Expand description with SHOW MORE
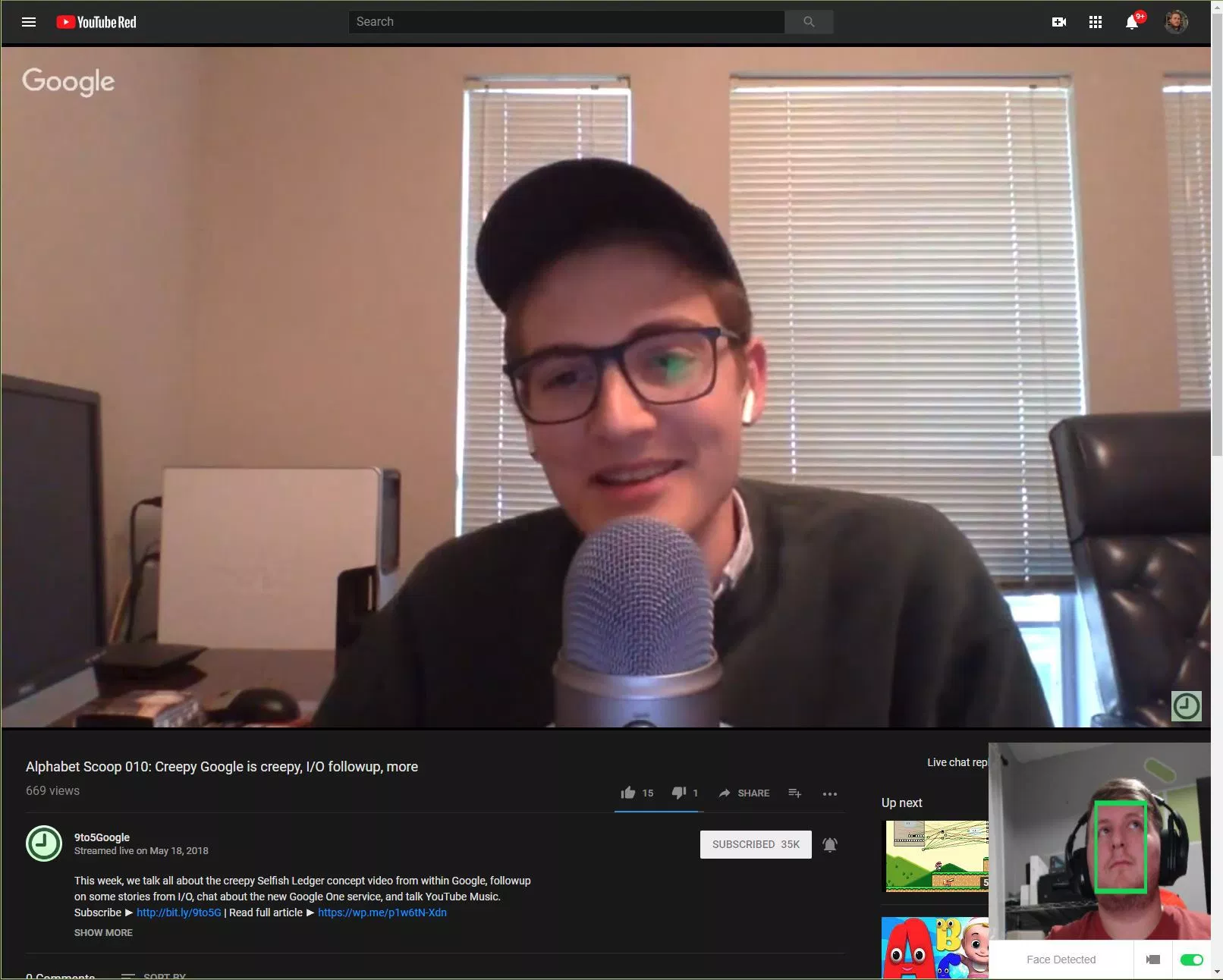Image resolution: width=1223 pixels, height=980 pixels. coord(103,932)
